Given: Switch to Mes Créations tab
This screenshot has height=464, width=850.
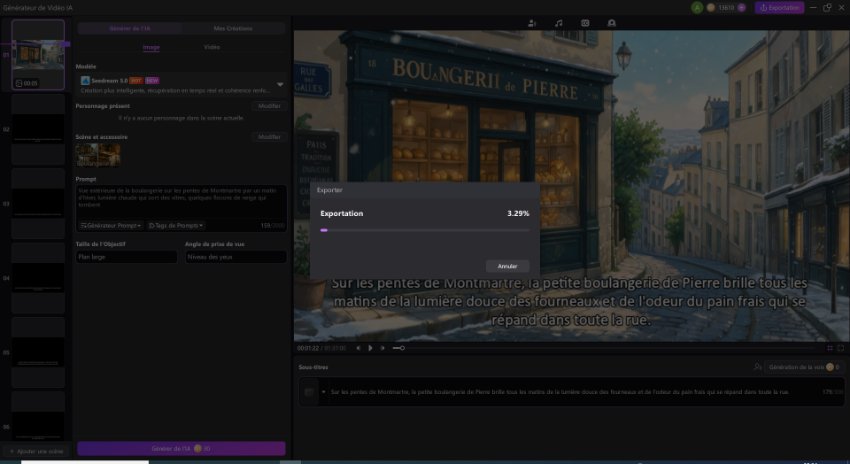Looking at the screenshot, I should click(x=233, y=28).
